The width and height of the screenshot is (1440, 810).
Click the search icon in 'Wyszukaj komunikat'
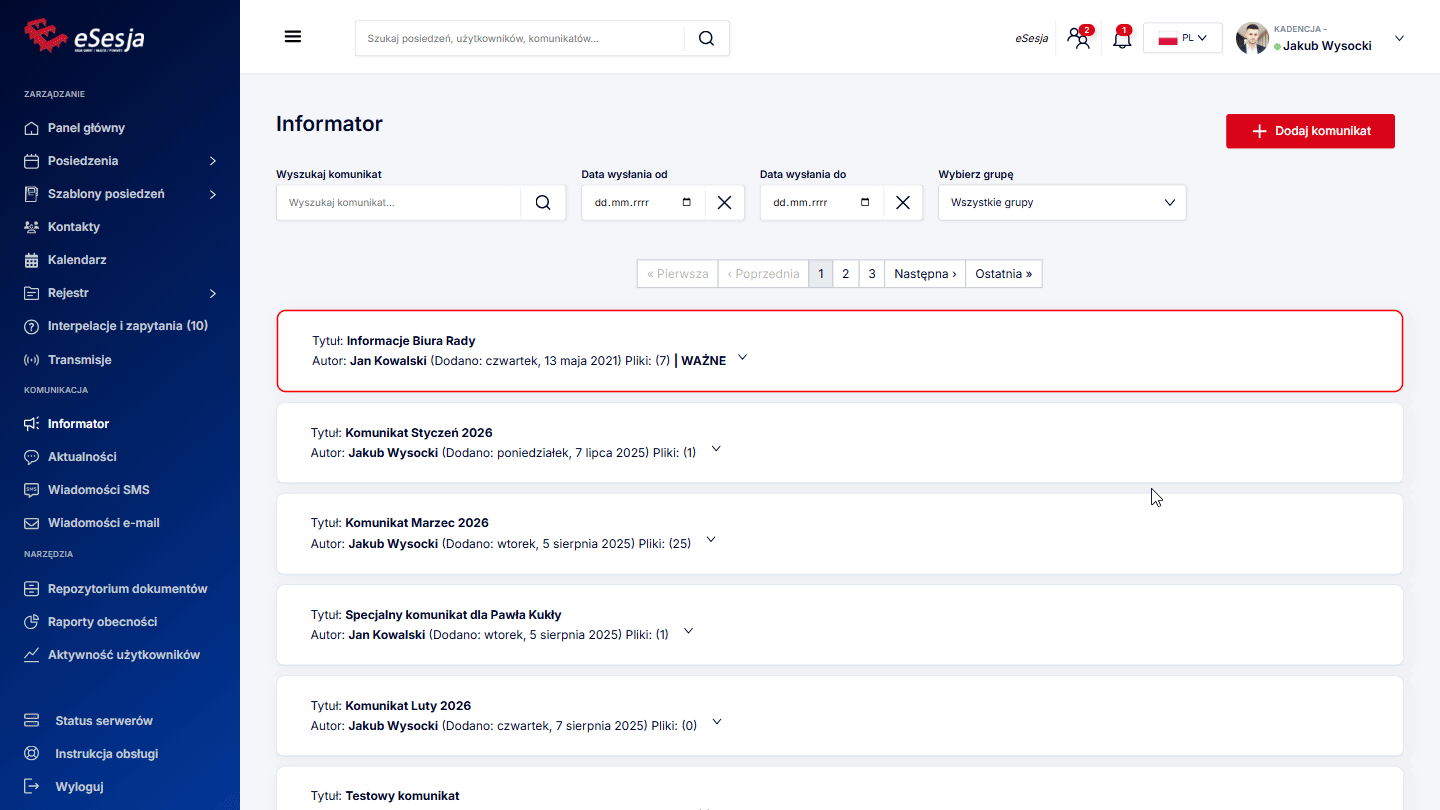(543, 202)
